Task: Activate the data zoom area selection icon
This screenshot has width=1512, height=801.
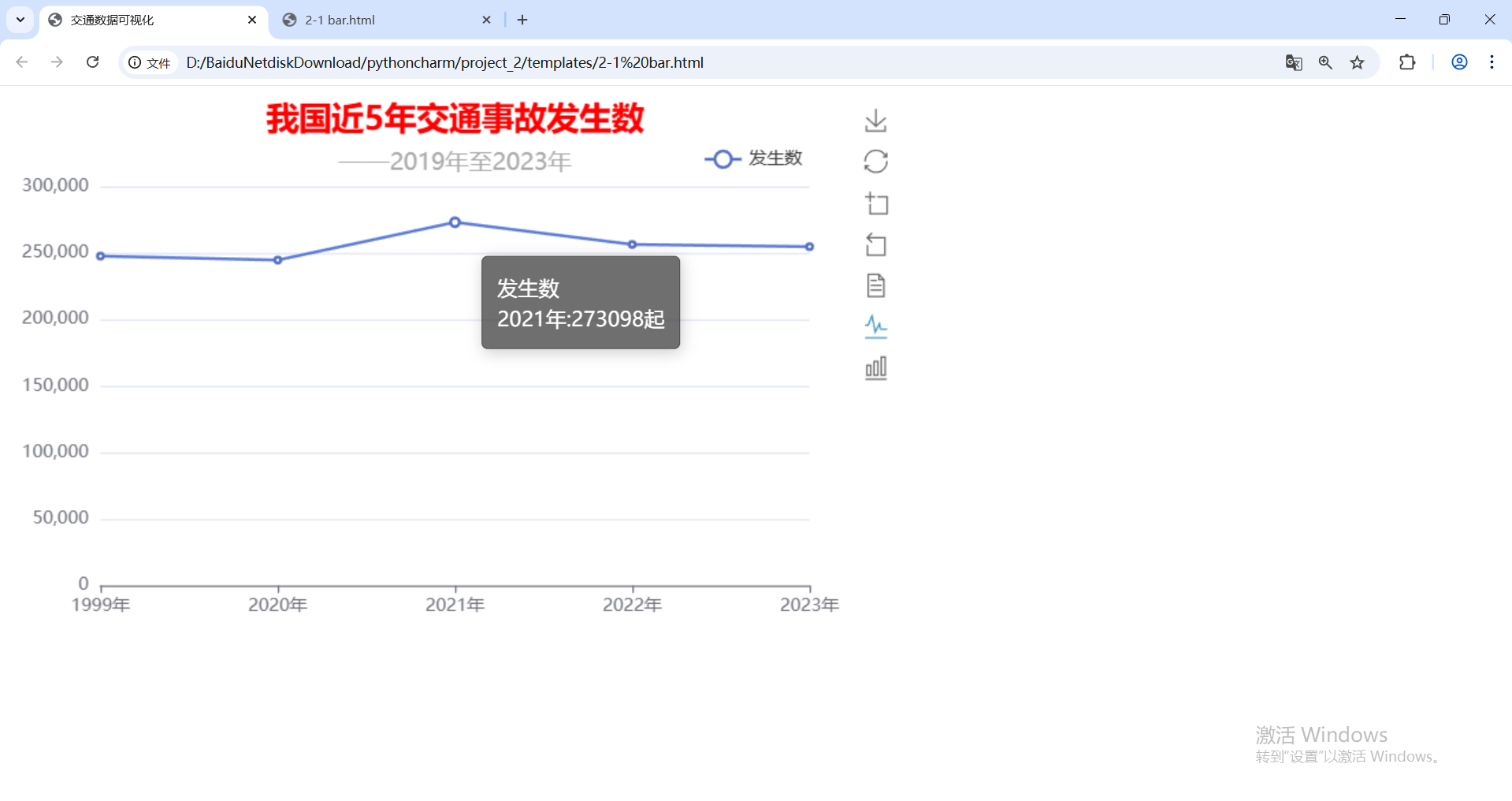Action: pyautogui.click(x=876, y=203)
